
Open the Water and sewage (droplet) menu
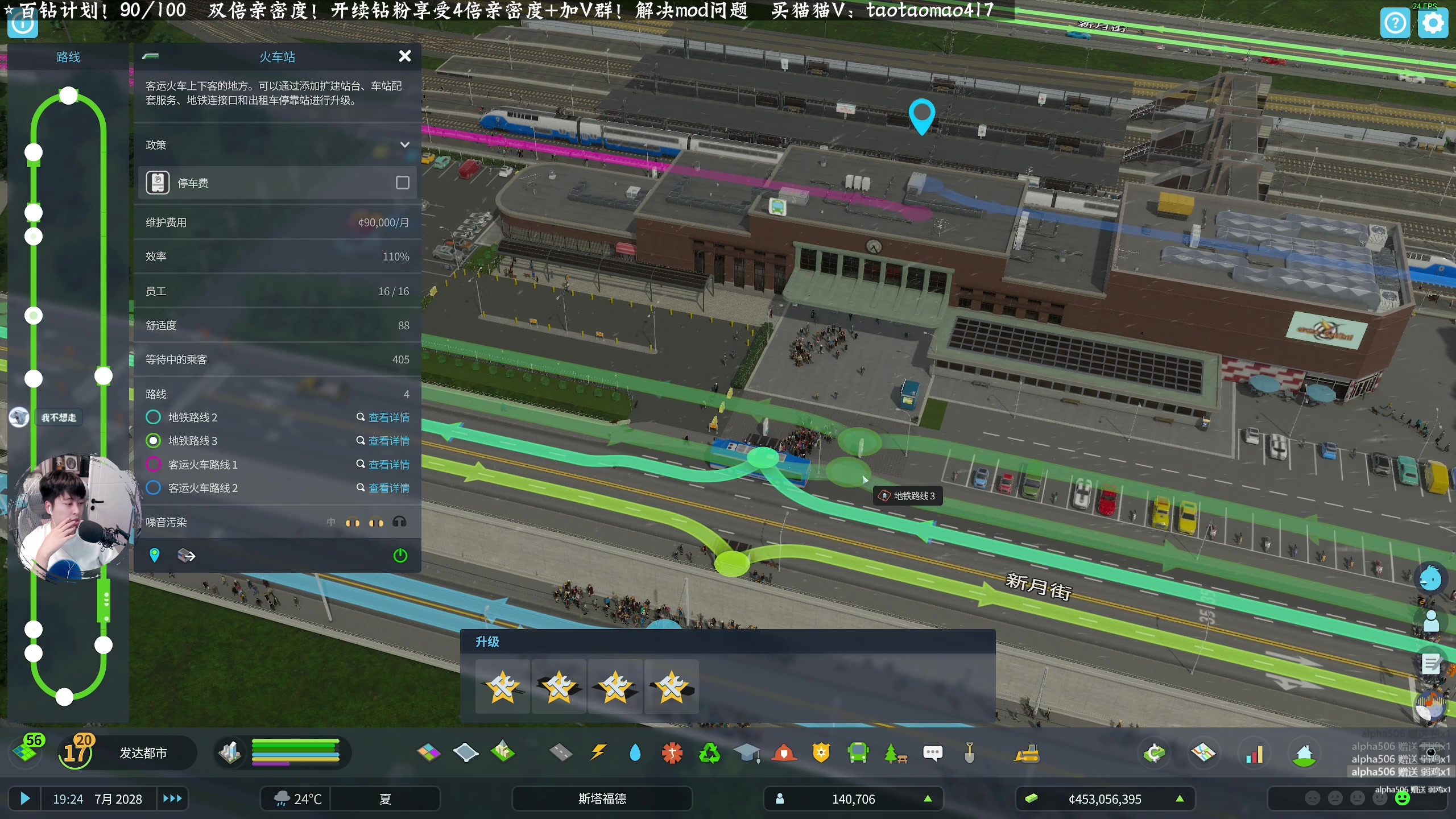point(635,753)
